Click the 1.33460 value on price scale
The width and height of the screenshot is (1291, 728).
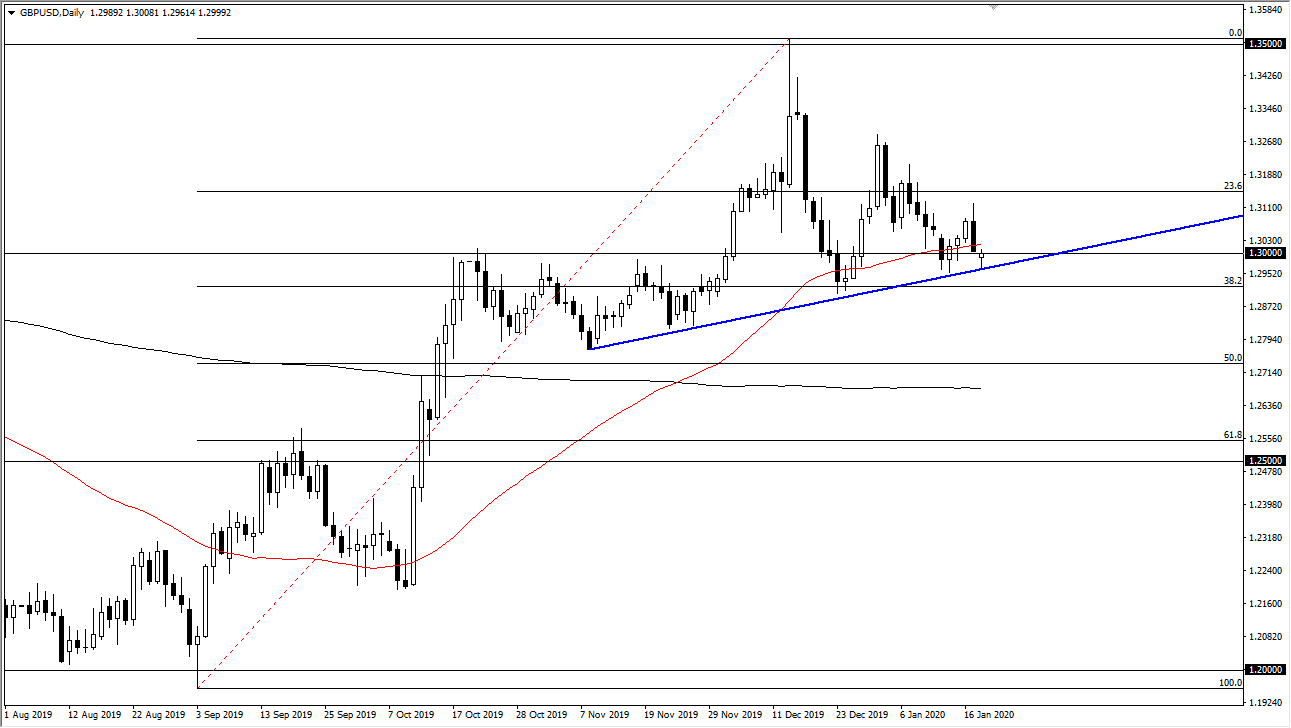1265,109
